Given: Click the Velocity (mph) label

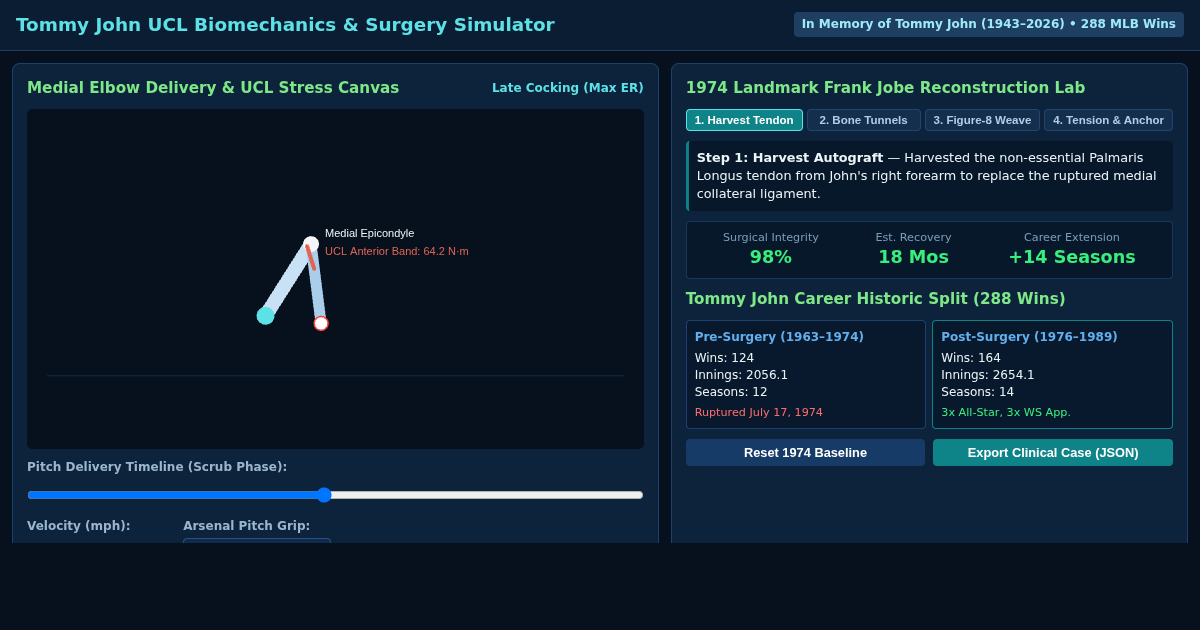Looking at the screenshot, I should pos(79,526).
